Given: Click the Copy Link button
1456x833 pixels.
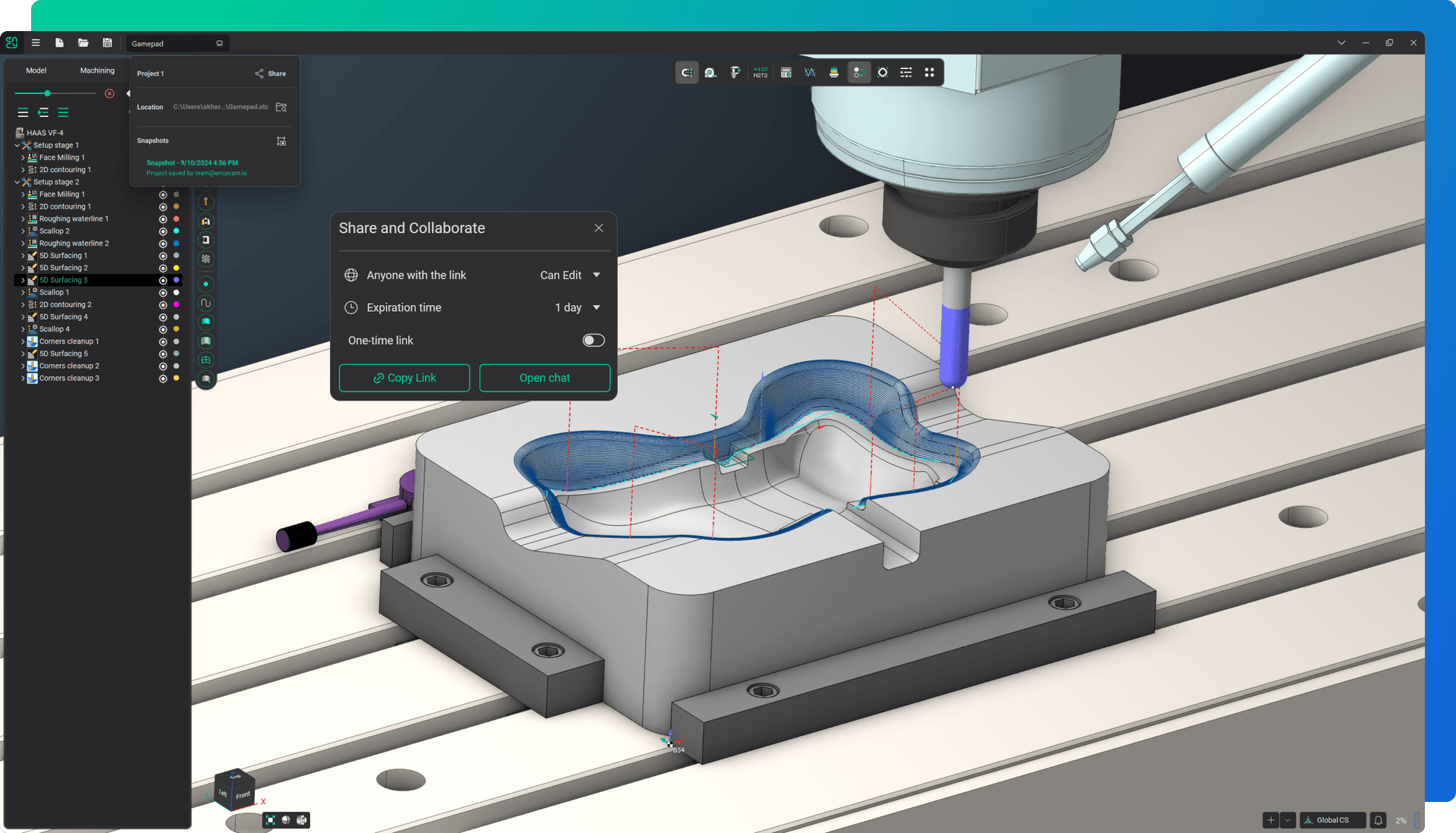Looking at the screenshot, I should click(404, 378).
